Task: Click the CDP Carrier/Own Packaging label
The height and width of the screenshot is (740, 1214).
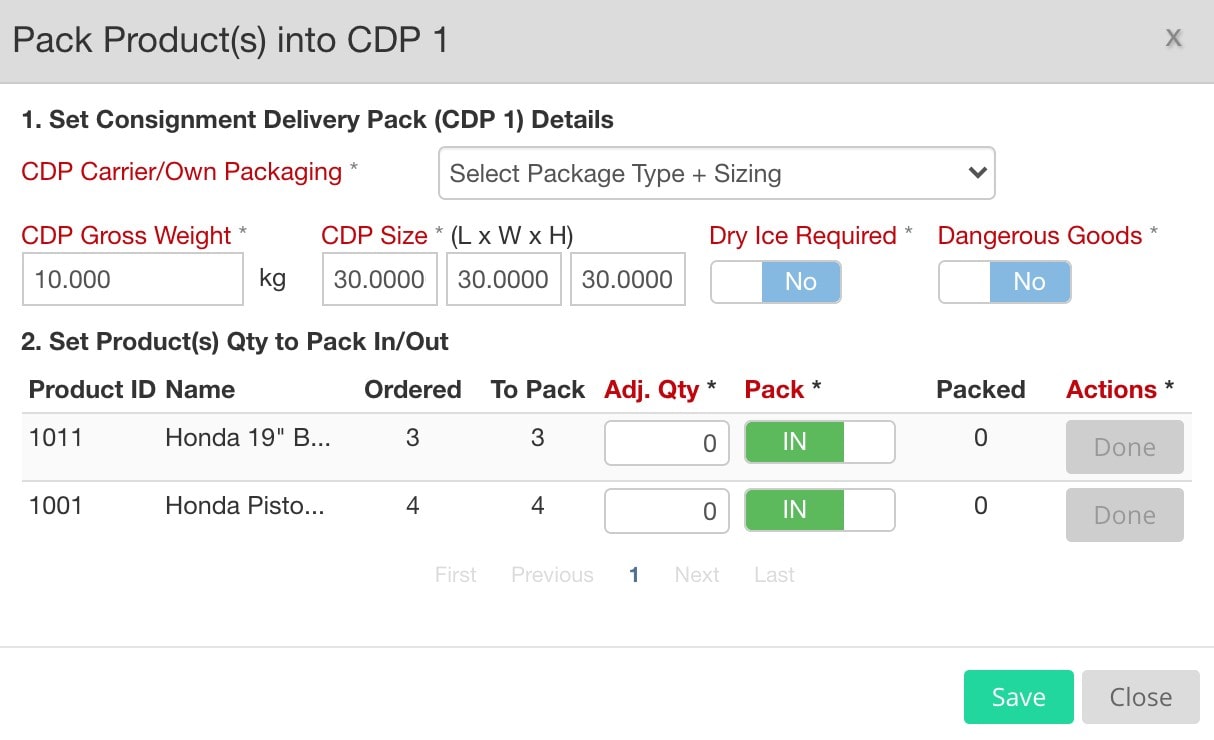Action: click(x=182, y=172)
